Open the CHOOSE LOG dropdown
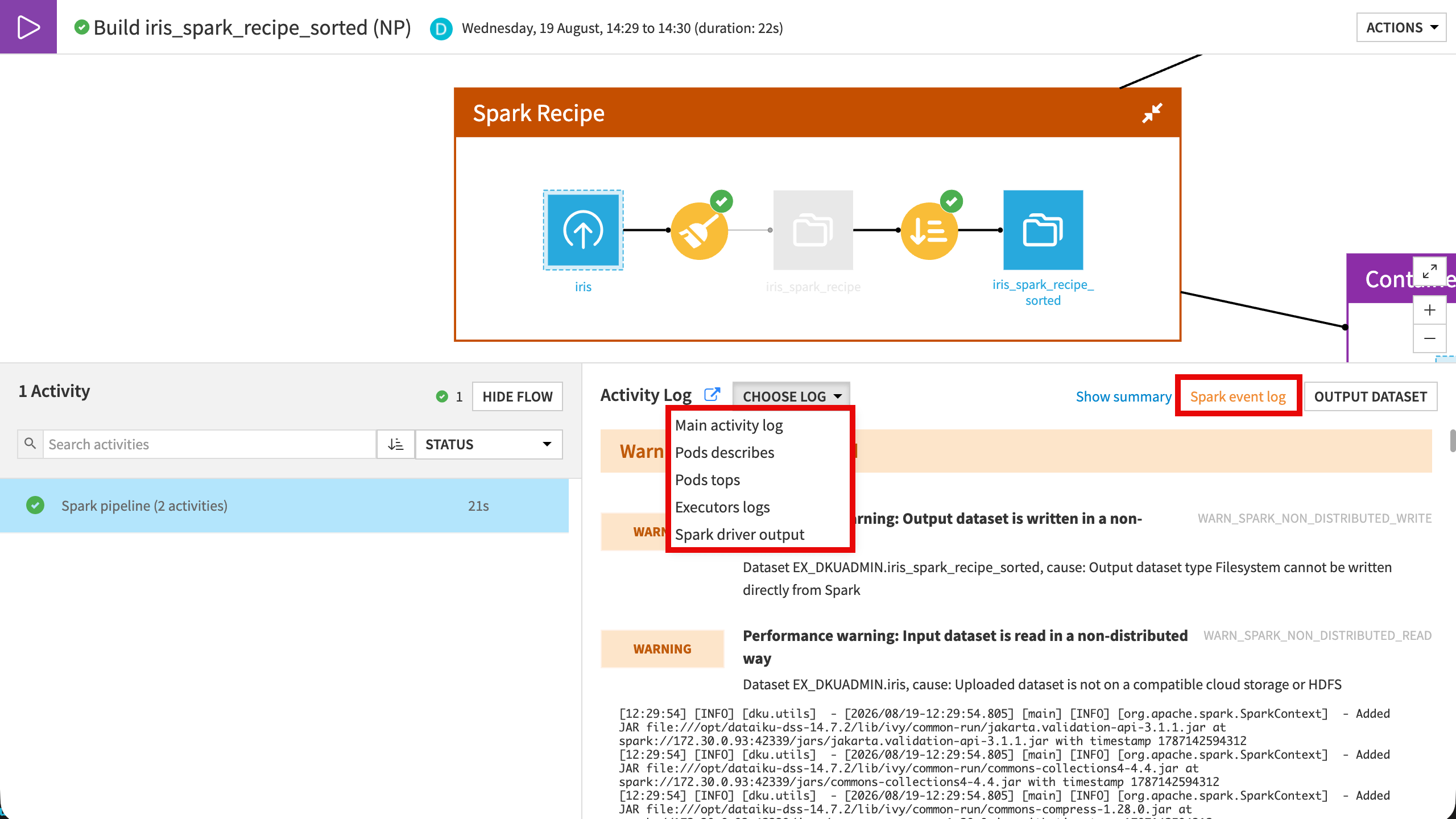The width and height of the screenshot is (1456, 819). 791,396
